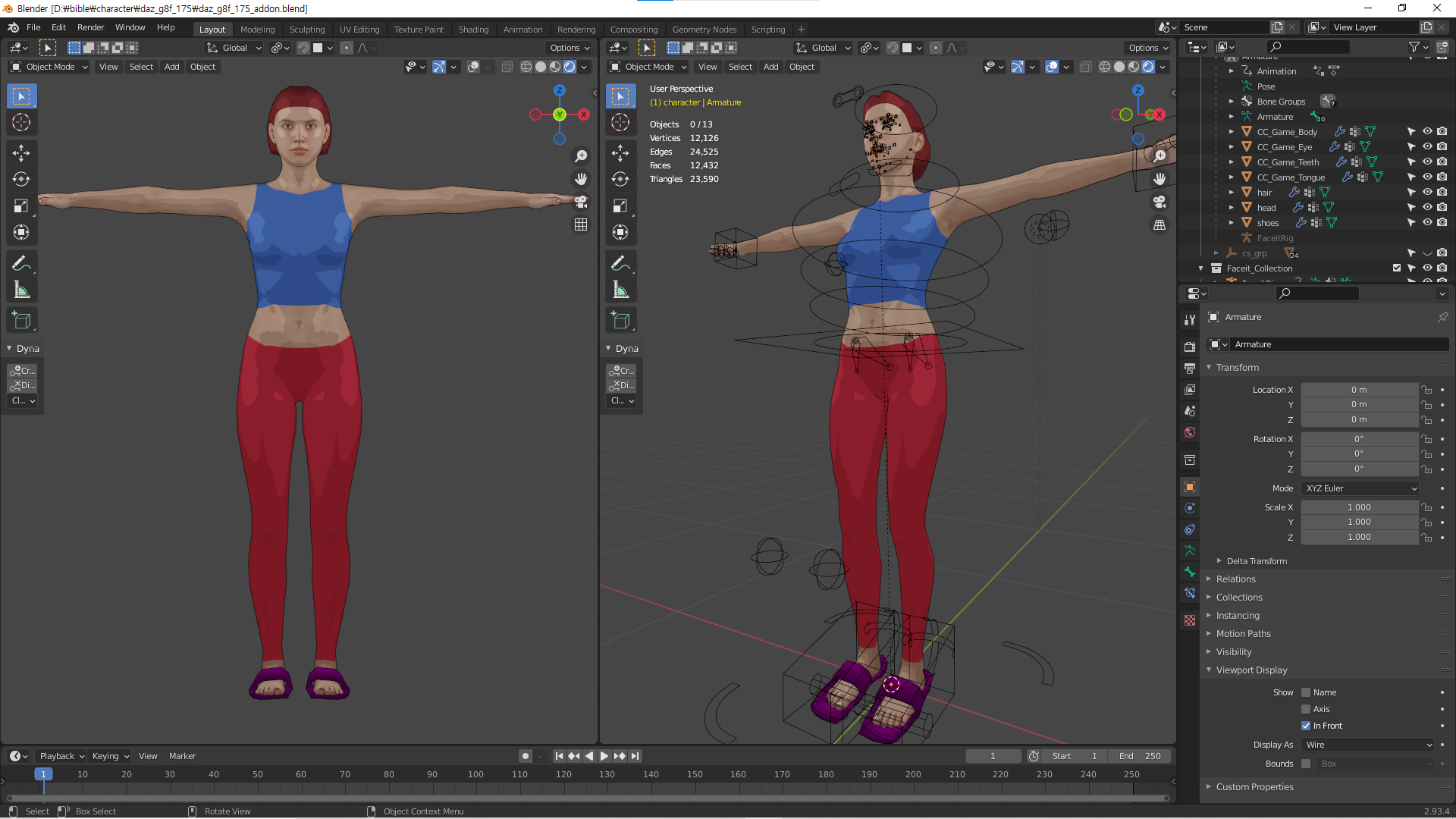Click the Location X value field
The image size is (1456, 819).
pos(1358,390)
